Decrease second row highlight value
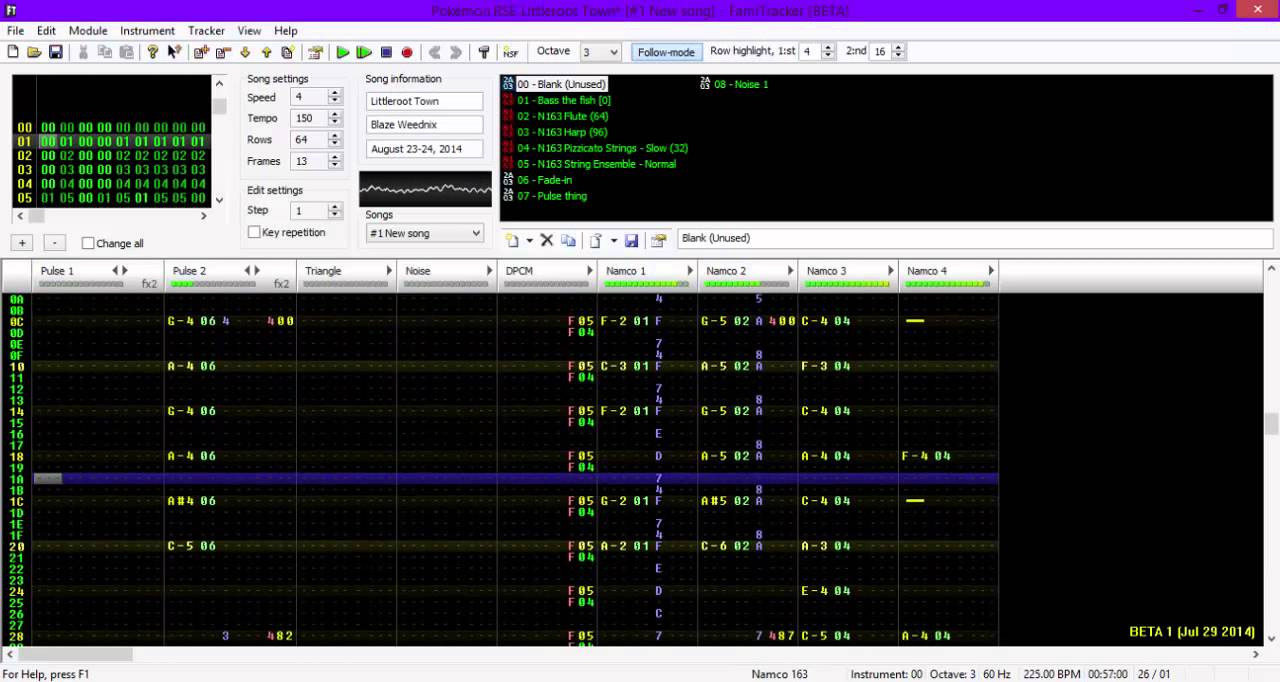 [899, 56]
